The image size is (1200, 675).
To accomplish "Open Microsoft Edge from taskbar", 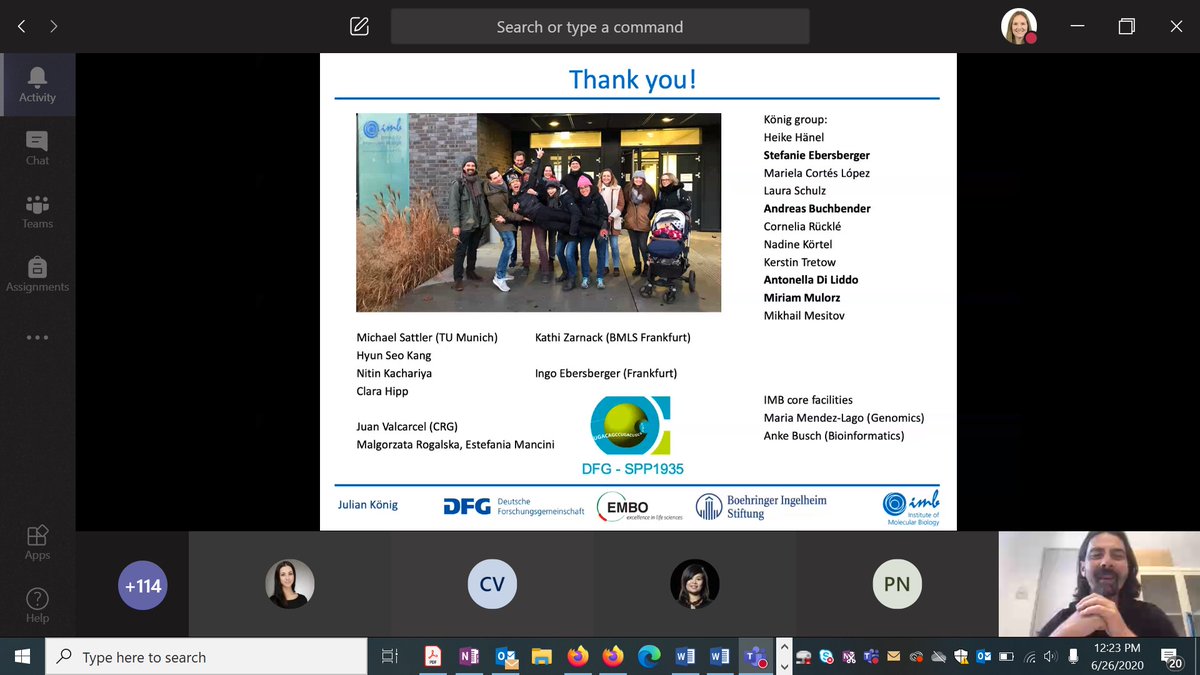I will pyautogui.click(x=649, y=656).
